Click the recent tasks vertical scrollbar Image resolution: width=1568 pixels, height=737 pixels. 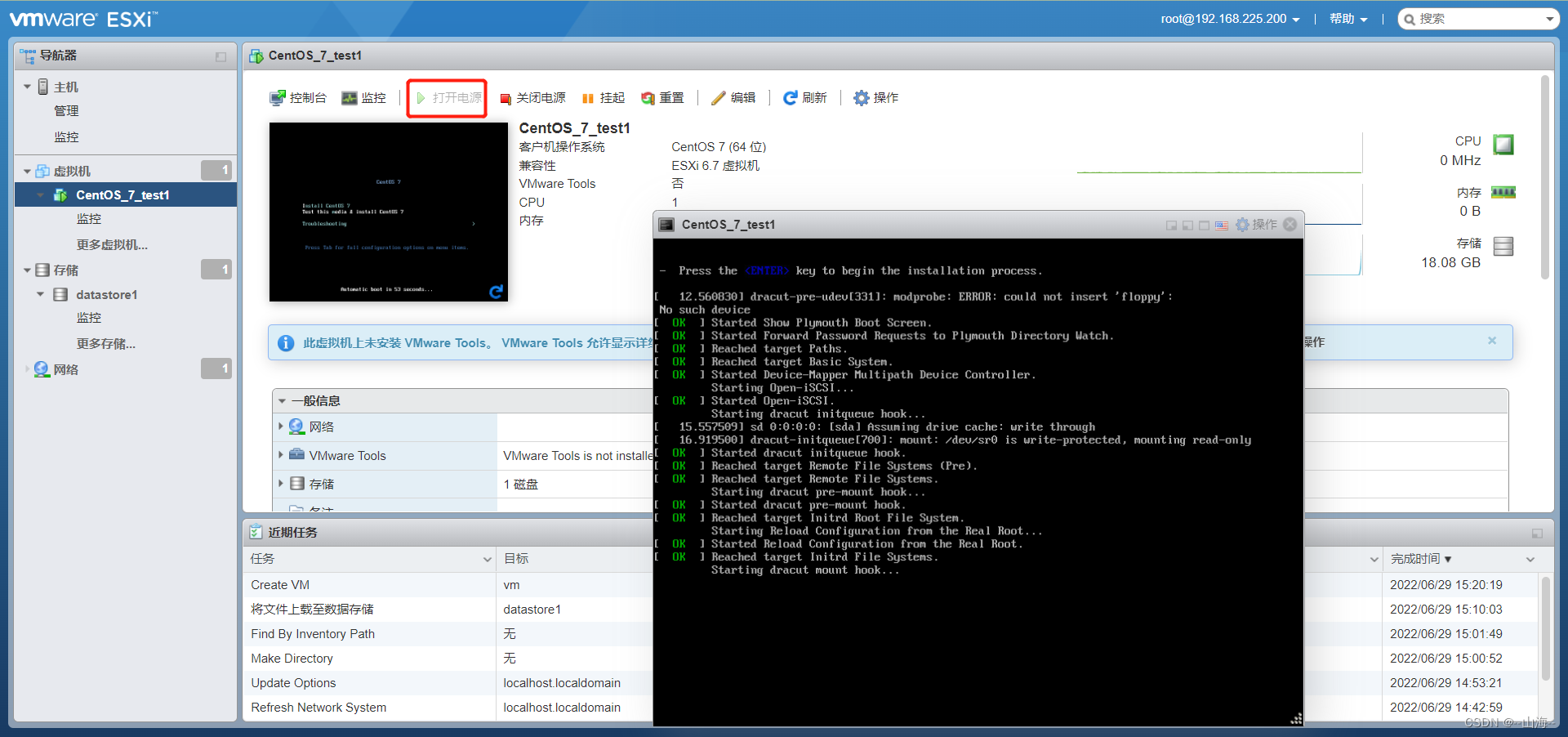click(1545, 628)
